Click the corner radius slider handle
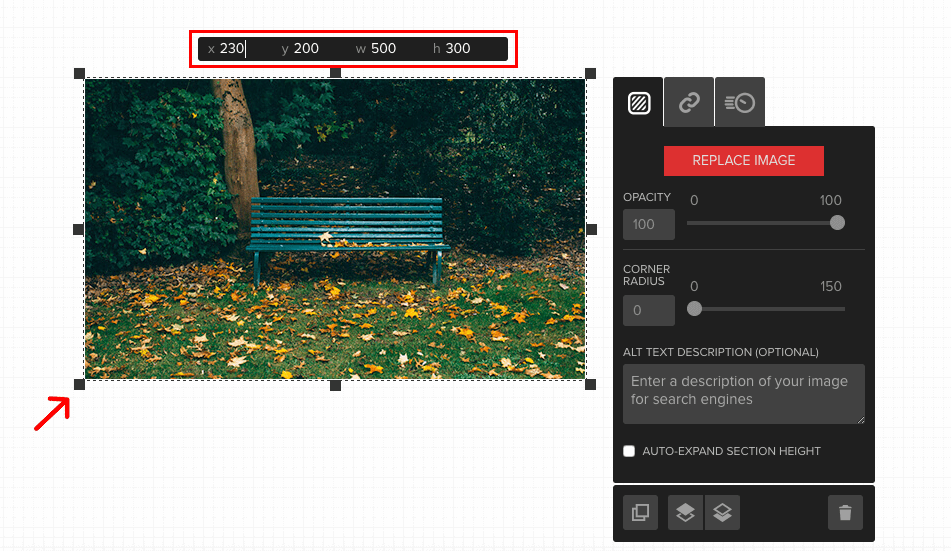This screenshot has height=551, width=951. pyautogui.click(x=694, y=309)
